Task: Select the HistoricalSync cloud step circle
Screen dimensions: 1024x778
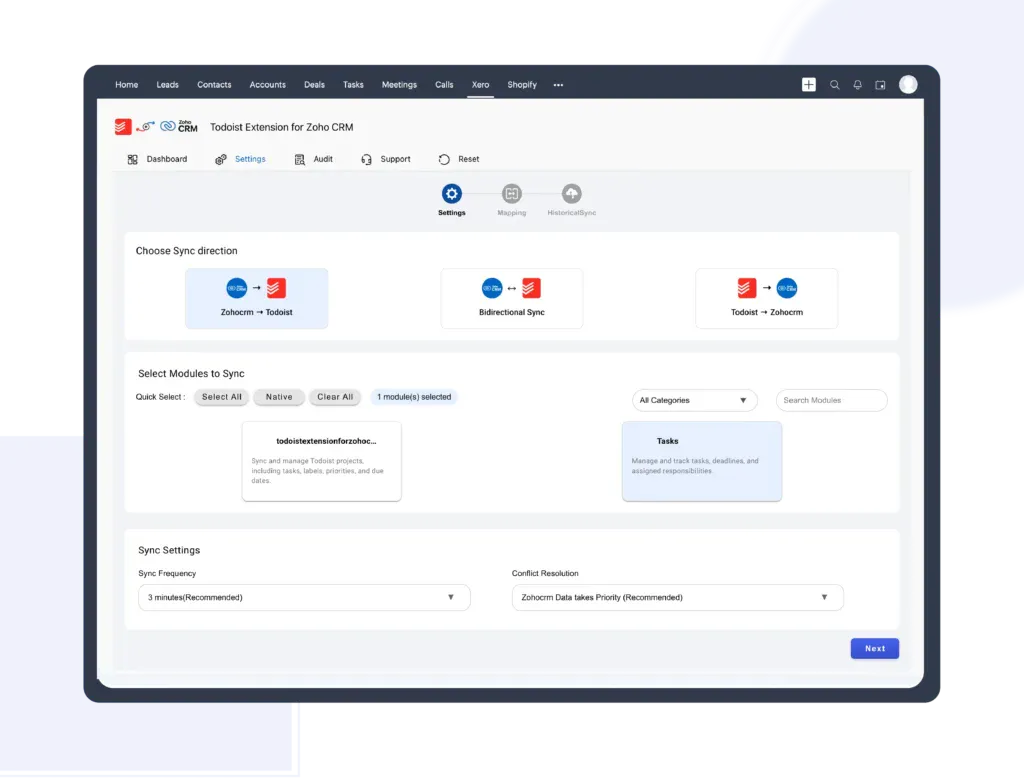Action: [571, 193]
